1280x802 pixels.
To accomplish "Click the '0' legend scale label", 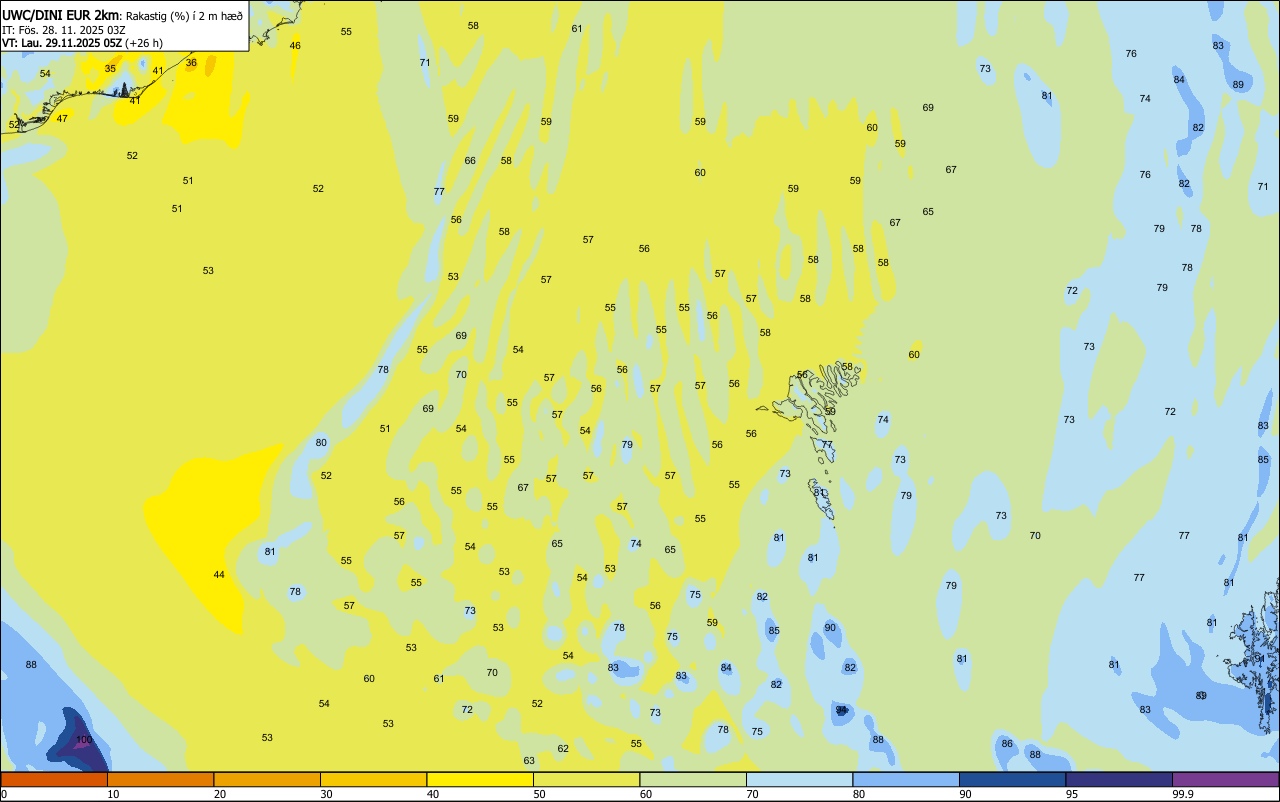I will pyautogui.click(x=4, y=794).
